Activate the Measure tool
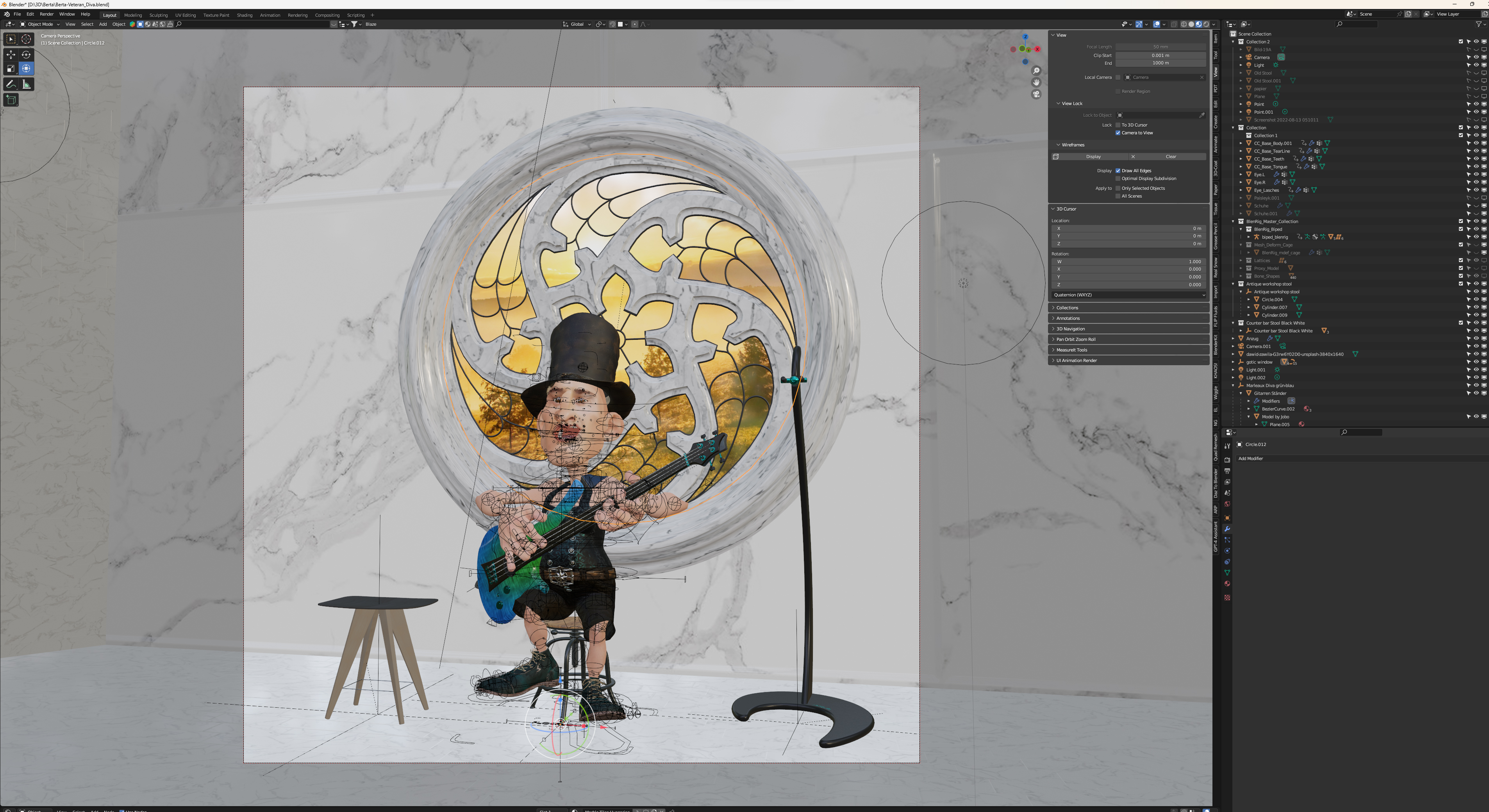This screenshot has width=1489, height=812. 26,84
